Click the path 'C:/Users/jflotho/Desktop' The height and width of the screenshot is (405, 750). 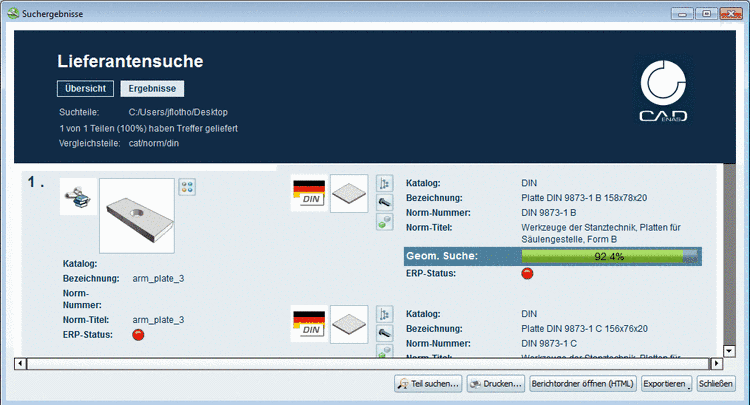(x=178, y=112)
